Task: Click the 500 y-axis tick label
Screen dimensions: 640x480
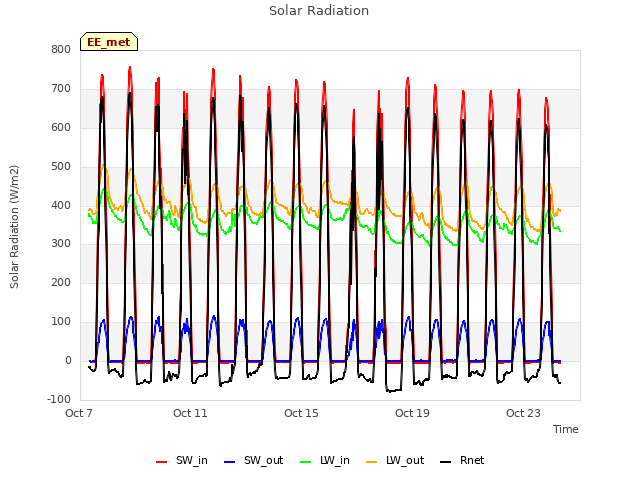Action: 61,166
